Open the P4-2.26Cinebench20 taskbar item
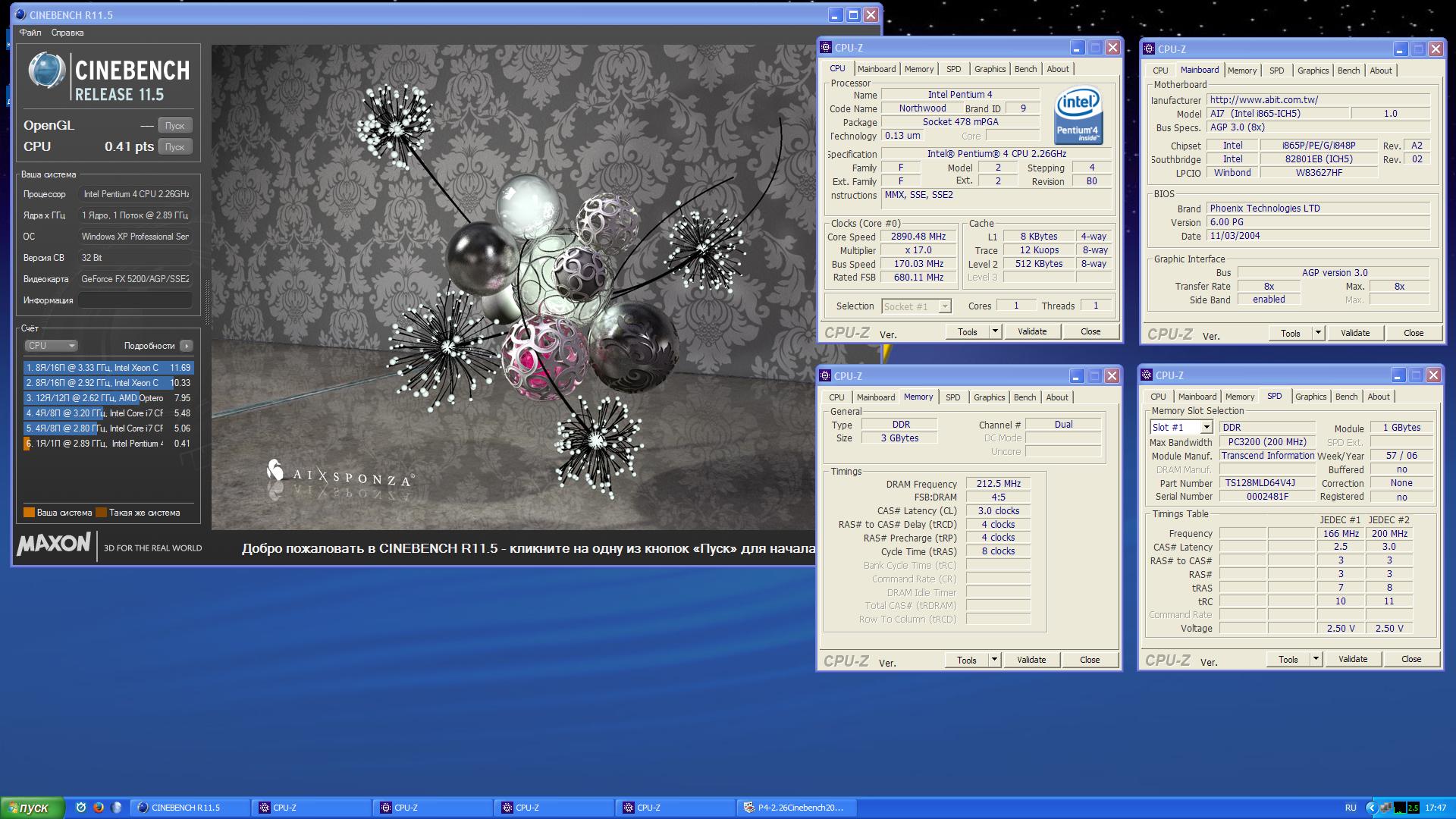 (x=797, y=808)
